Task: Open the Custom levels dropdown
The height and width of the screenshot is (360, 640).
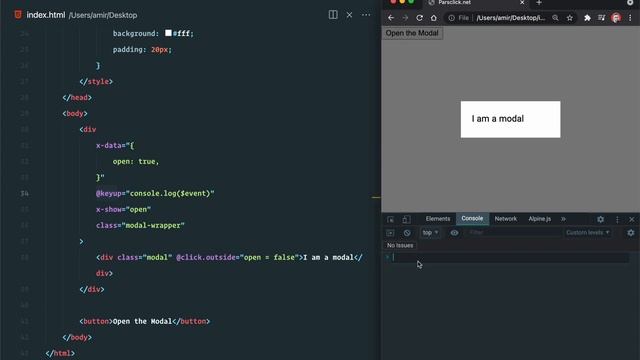Action: pos(588,233)
